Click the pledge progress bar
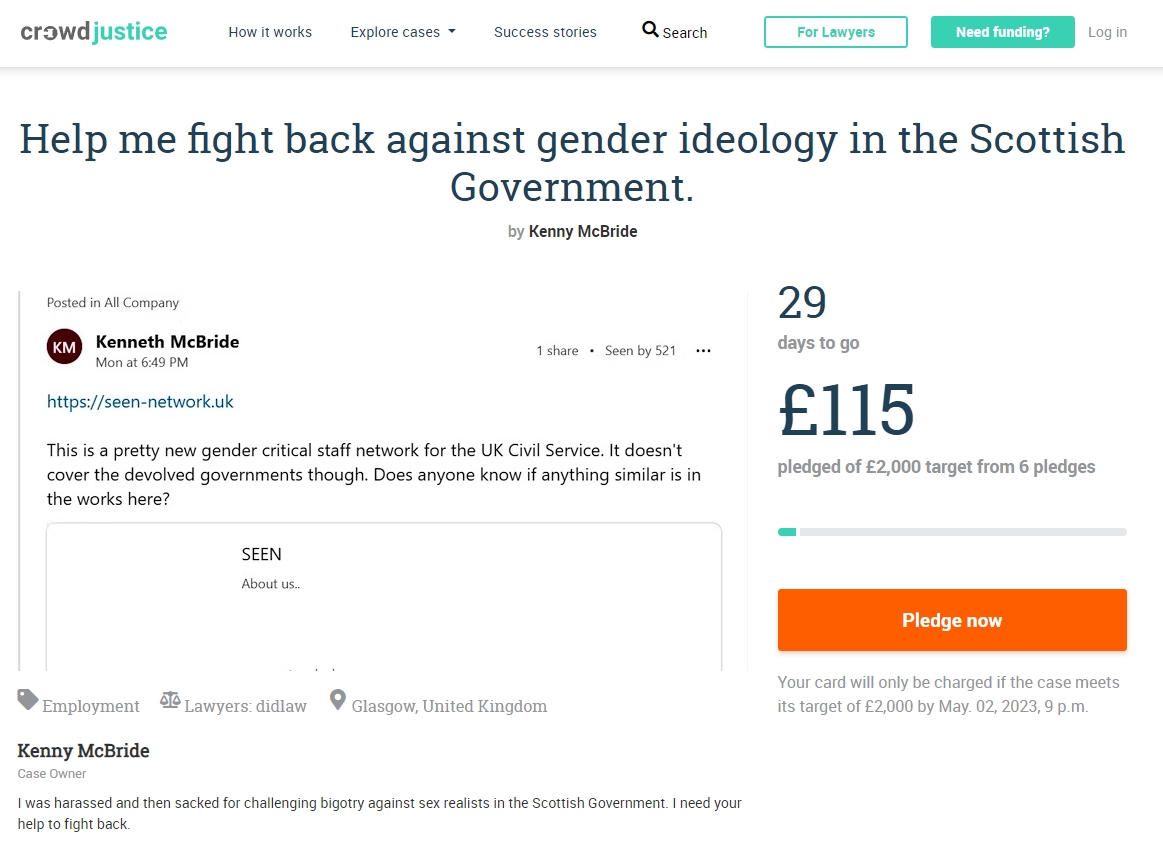This screenshot has width=1163, height=851. 952,532
